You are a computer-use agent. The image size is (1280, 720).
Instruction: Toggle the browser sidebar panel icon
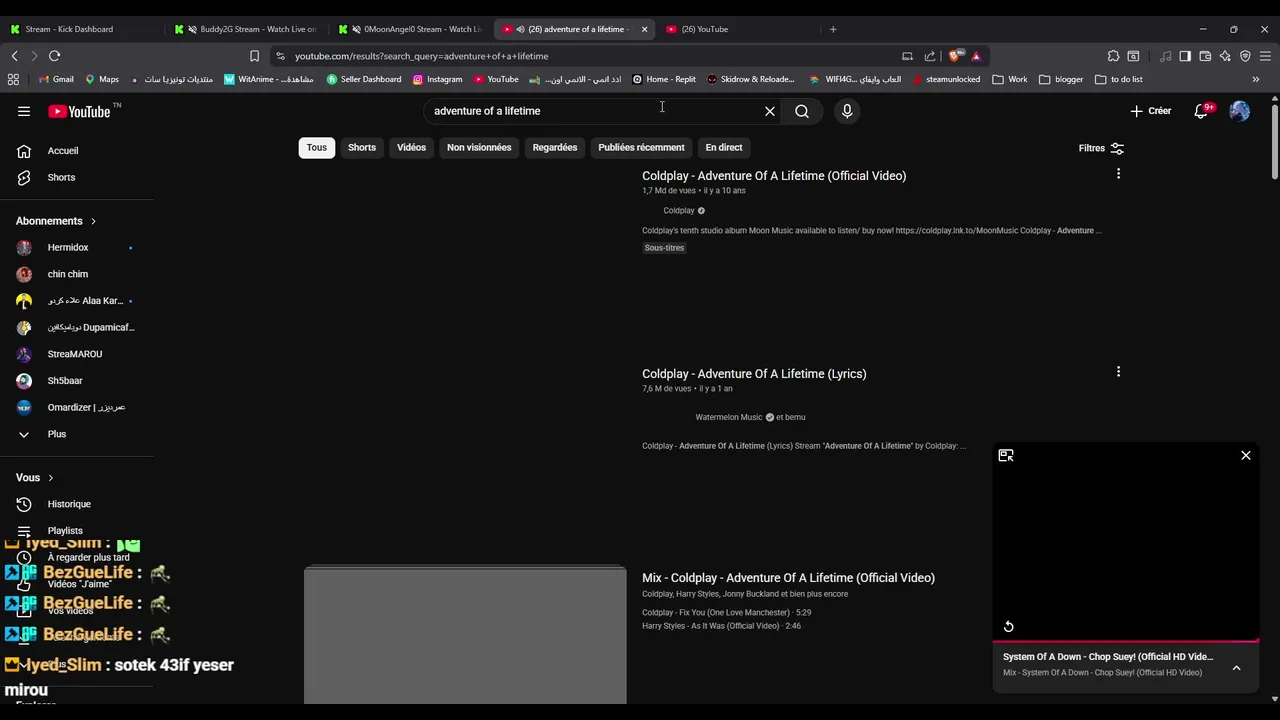(x=1185, y=56)
